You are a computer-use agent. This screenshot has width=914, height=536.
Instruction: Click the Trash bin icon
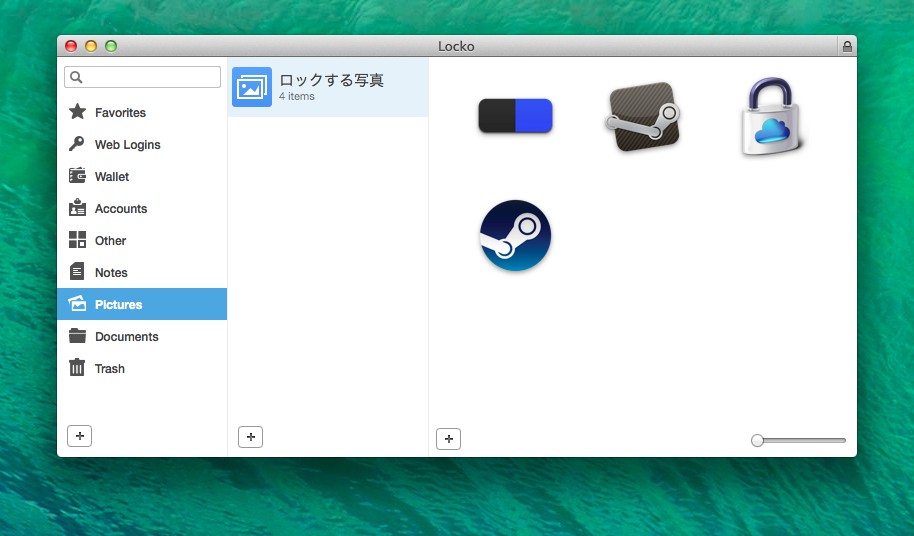coord(77,368)
